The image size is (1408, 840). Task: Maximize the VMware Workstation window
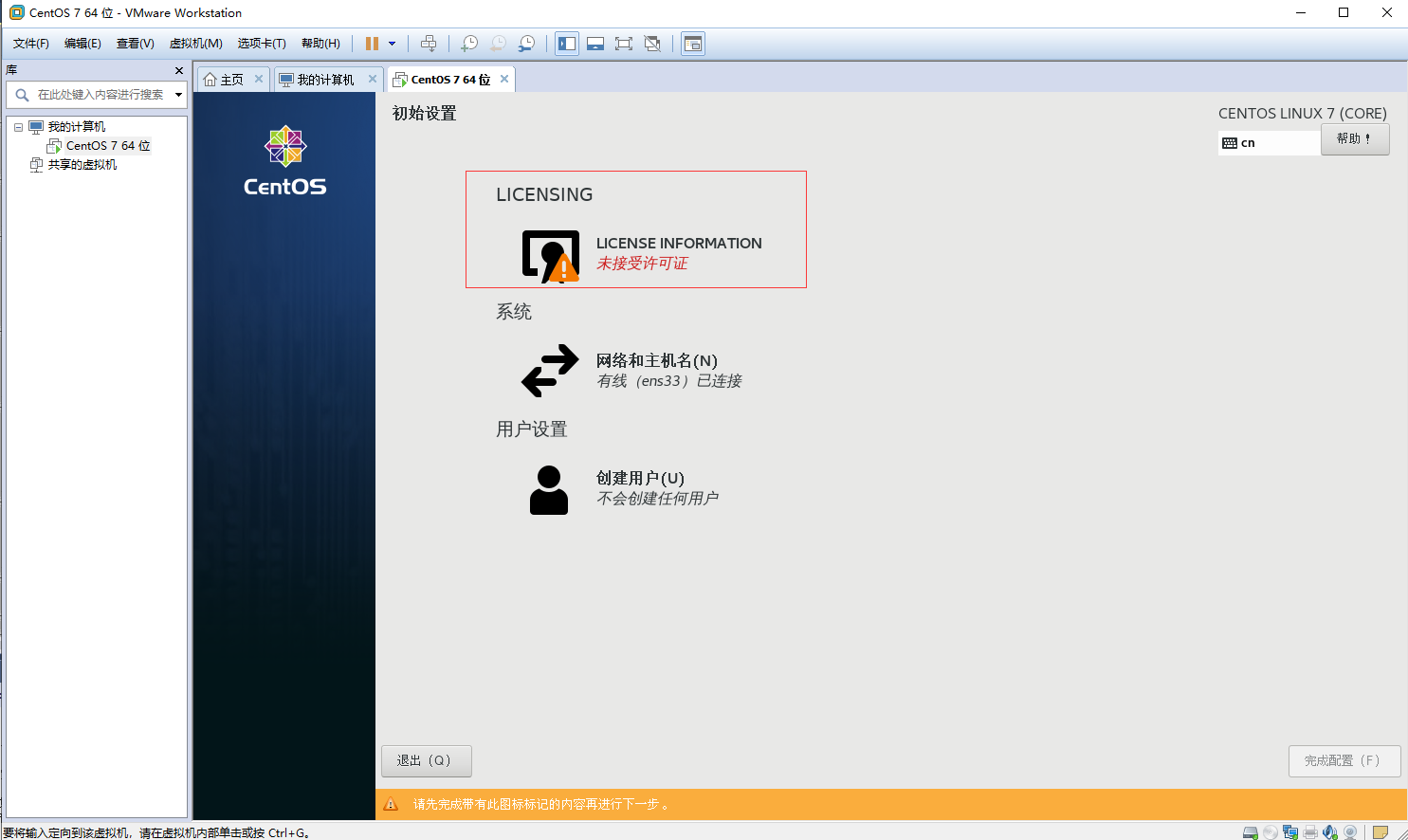click(1344, 13)
